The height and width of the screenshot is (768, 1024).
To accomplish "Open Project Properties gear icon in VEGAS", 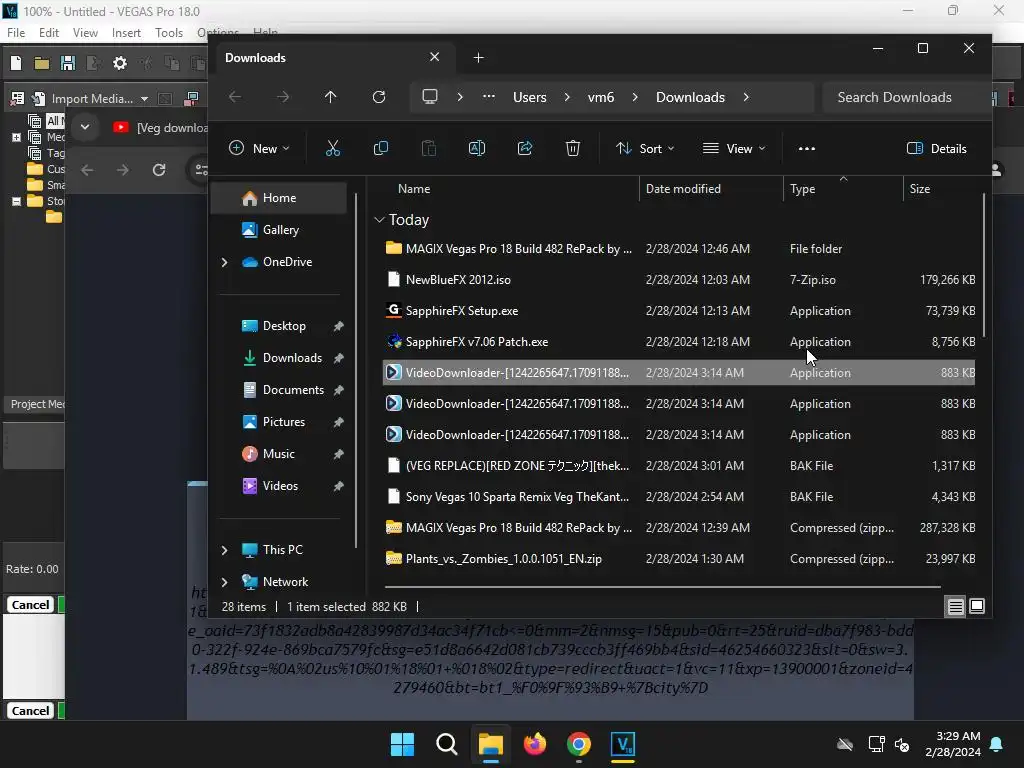I will (x=120, y=63).
